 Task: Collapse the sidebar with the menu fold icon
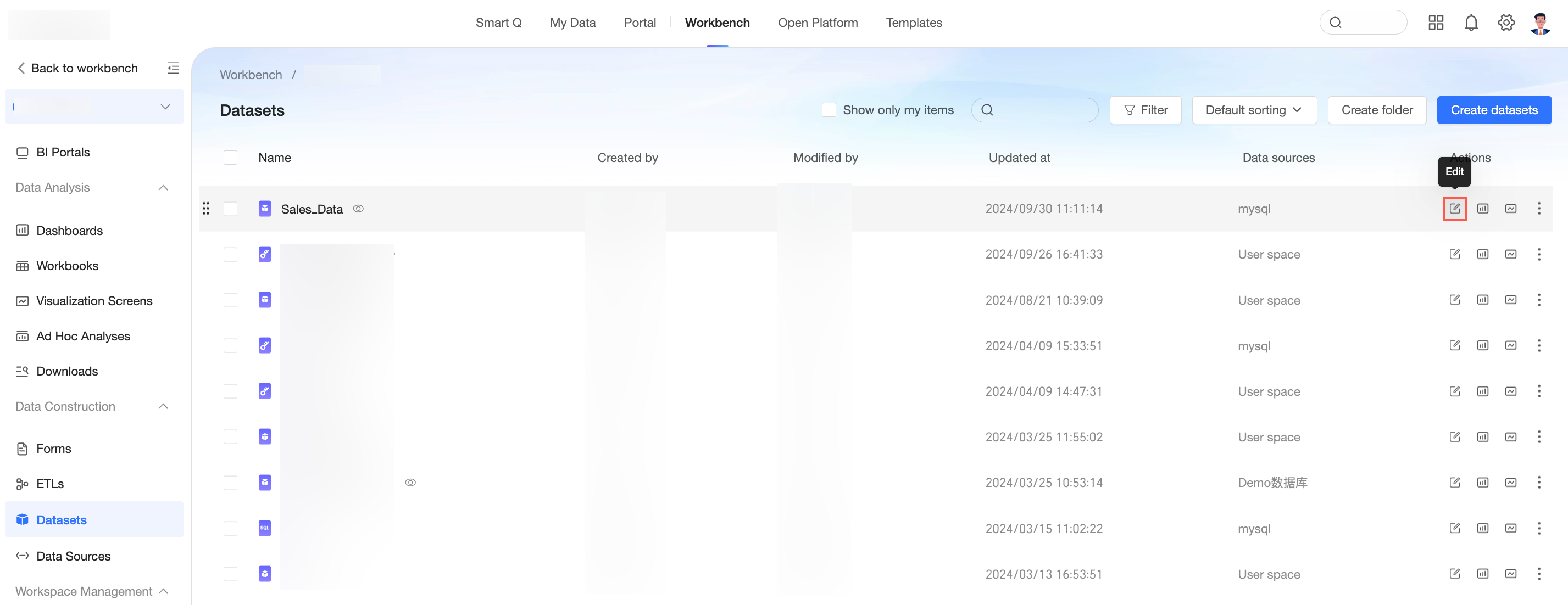pyautogui.click(x=174, y=68)
